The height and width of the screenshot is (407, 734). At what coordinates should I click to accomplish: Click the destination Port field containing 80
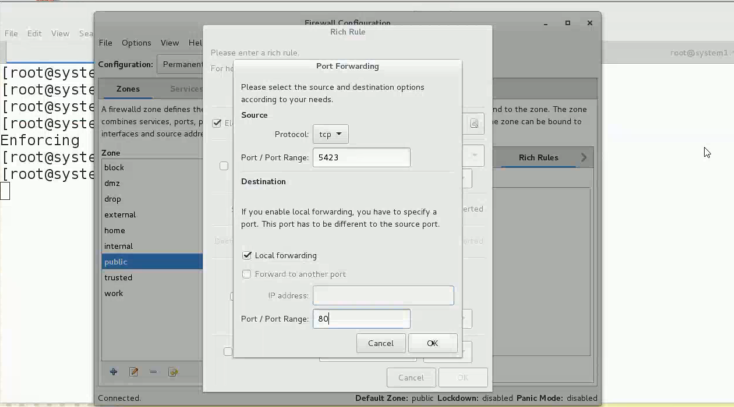(x=361, y=319)
